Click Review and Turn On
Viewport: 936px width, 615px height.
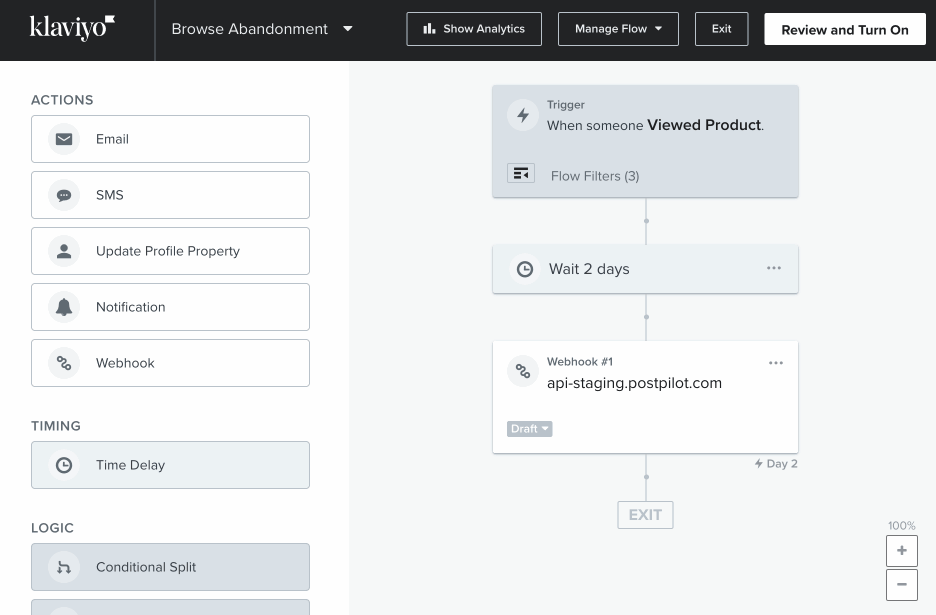point(845,29)
